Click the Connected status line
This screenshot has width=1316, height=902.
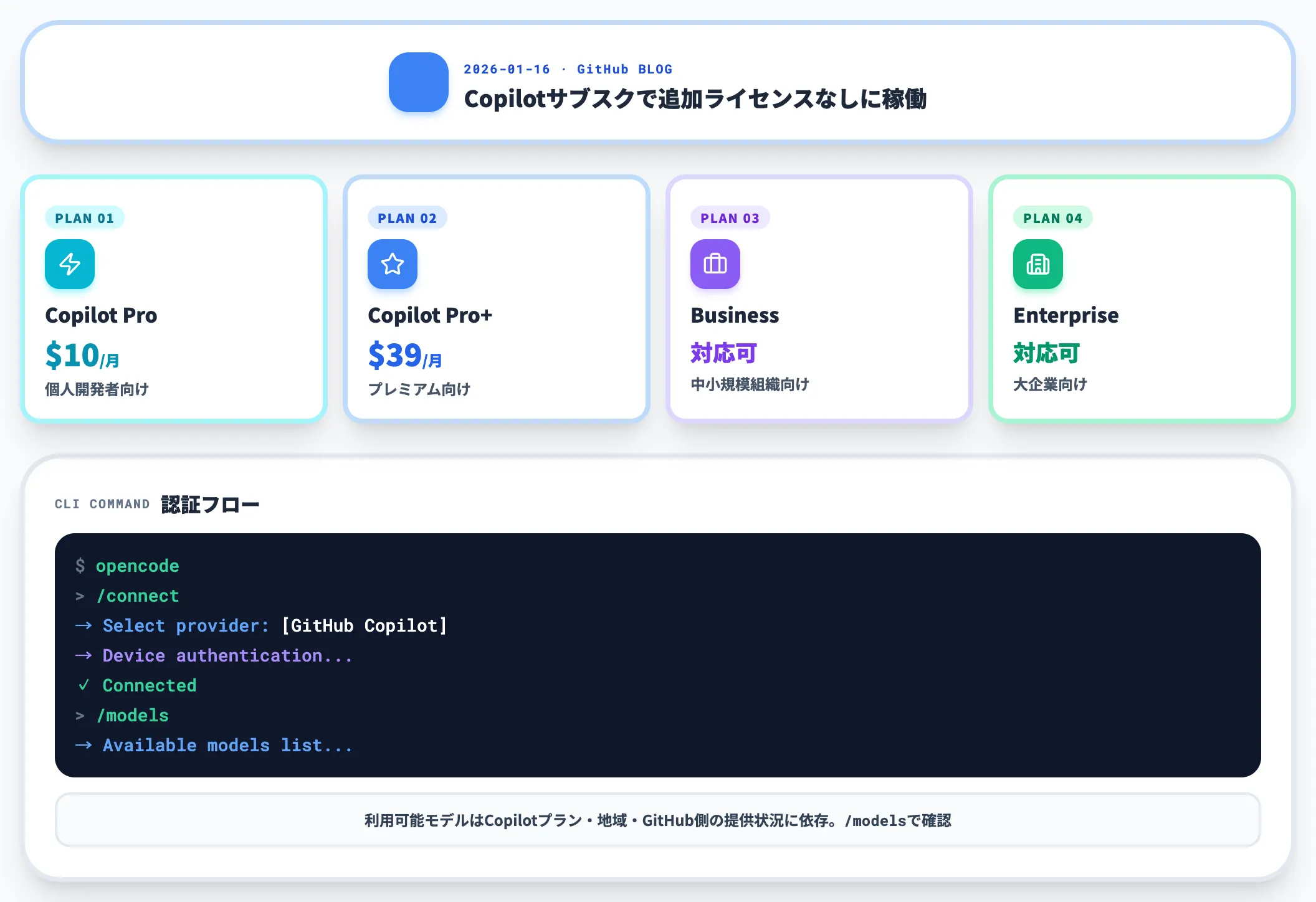[x=150, y=685]
